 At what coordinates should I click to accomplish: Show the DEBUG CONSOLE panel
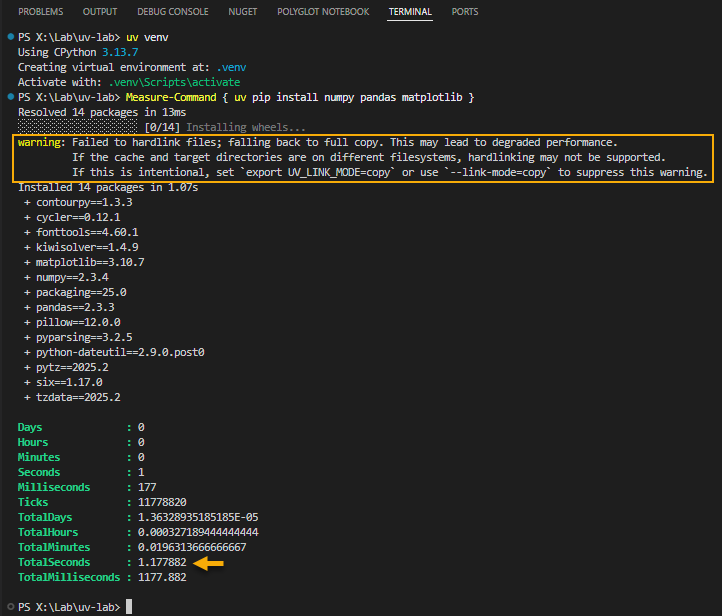point(174,12)
